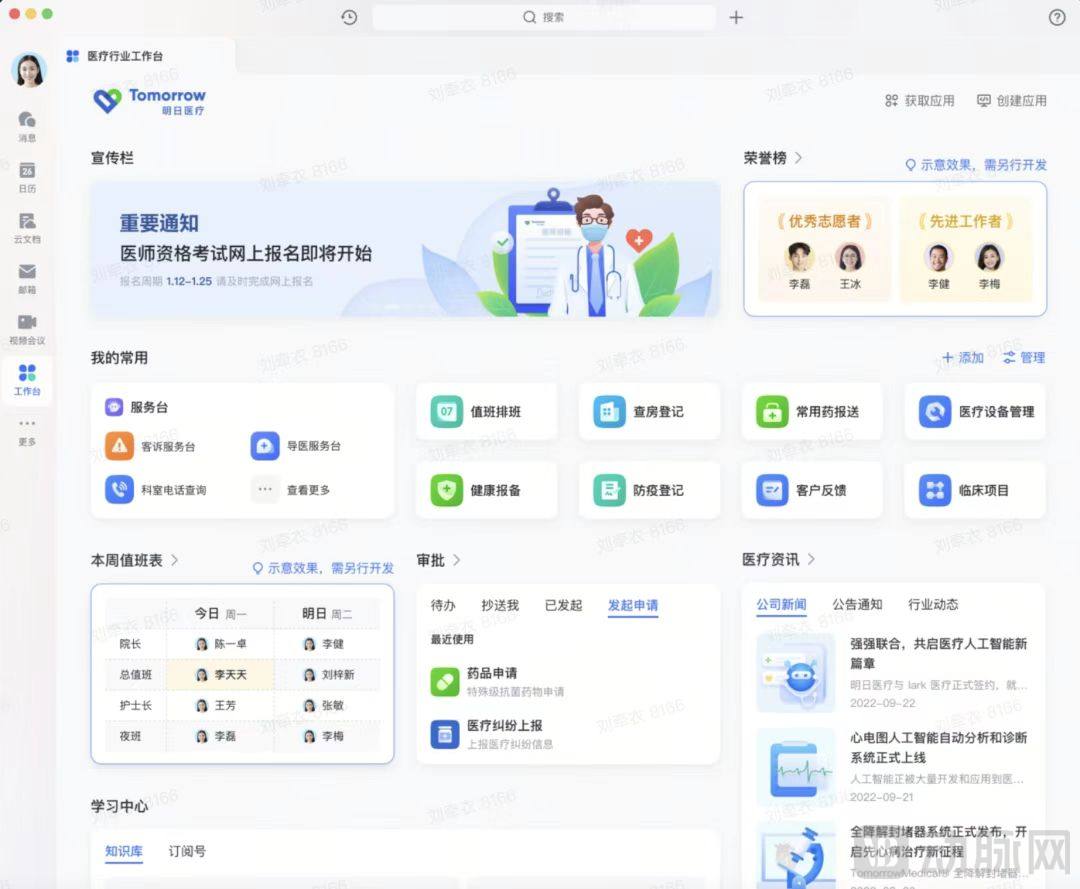The image size is (1080, 889).
Task: Click the 添加 button in 我的常用
Action: [963, 357]
